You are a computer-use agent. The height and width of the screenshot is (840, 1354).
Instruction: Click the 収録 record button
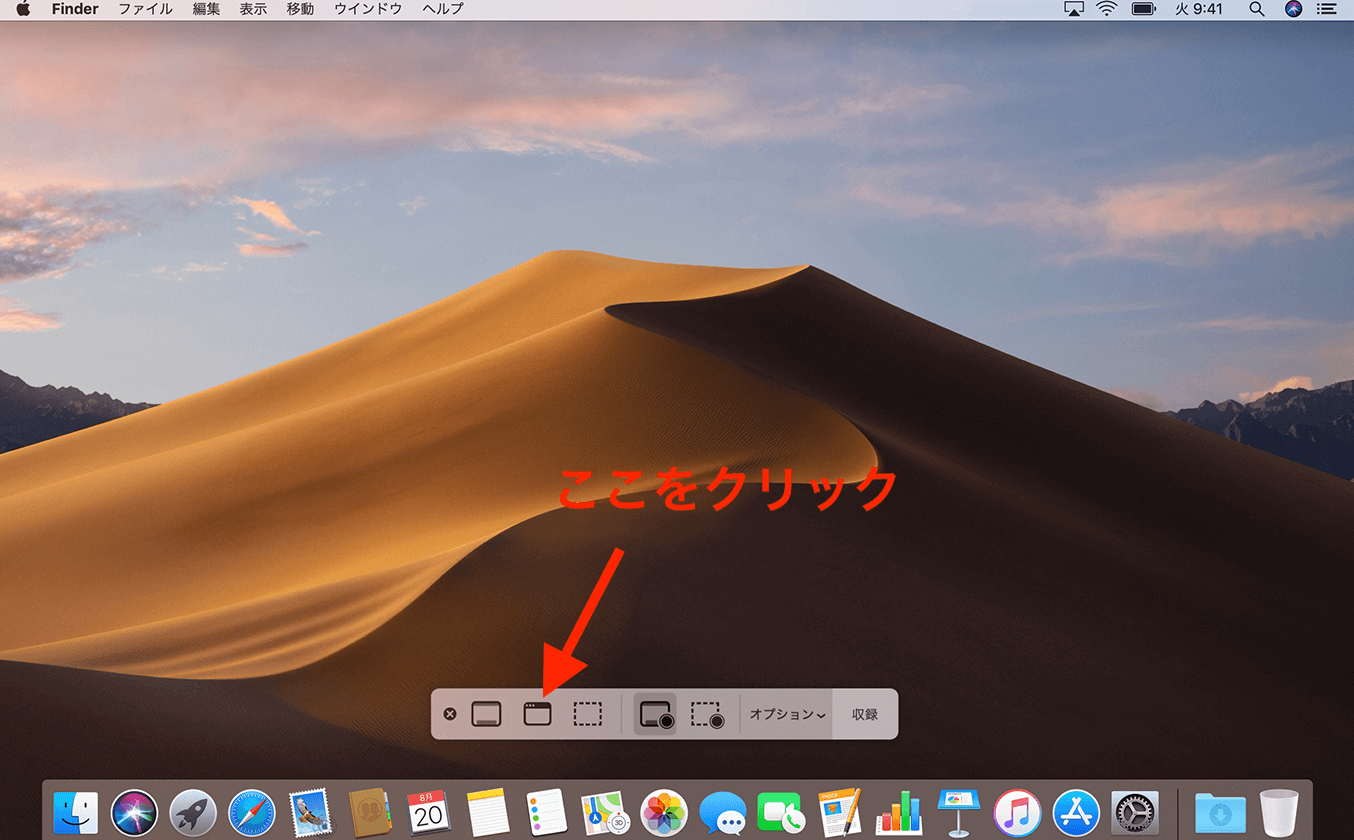pos(865,714)
